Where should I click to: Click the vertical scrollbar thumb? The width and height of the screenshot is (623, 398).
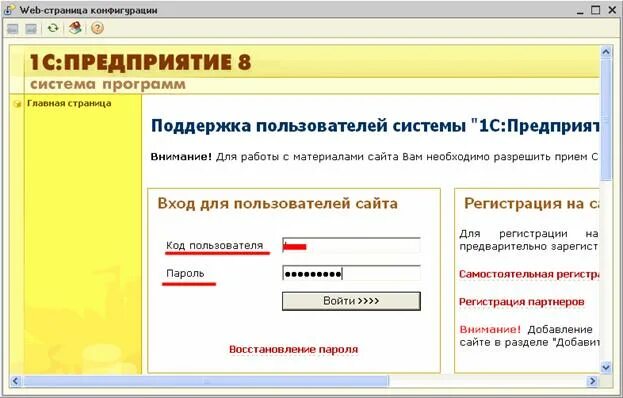click(x=606, y=119)
